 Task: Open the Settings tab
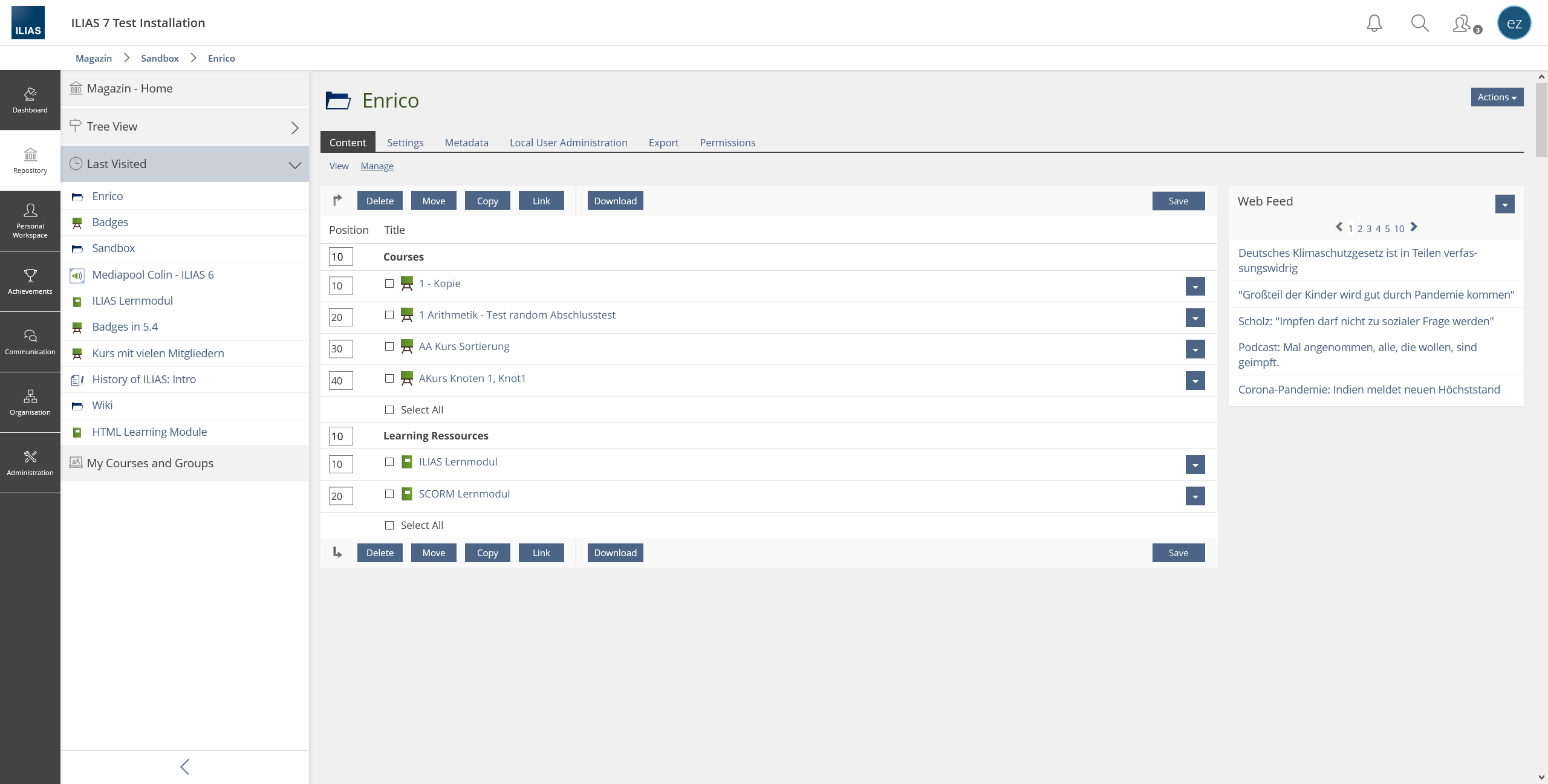pos(405,143)
